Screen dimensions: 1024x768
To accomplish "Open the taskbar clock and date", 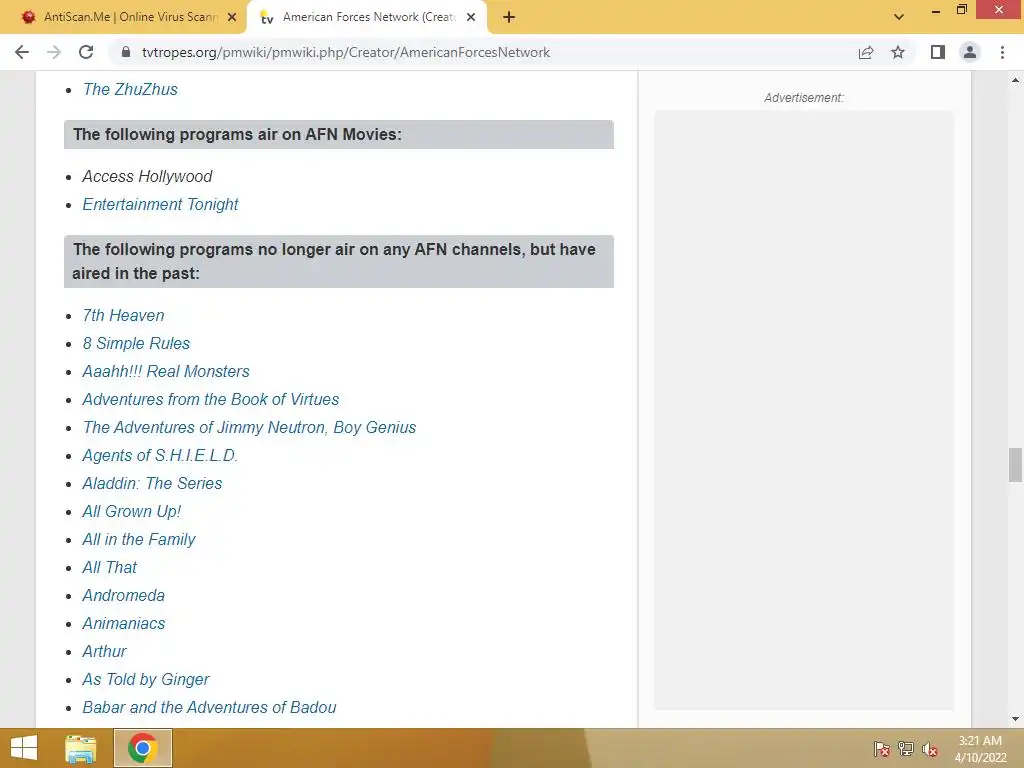I will pyautogui.click(x=980, y=749).
